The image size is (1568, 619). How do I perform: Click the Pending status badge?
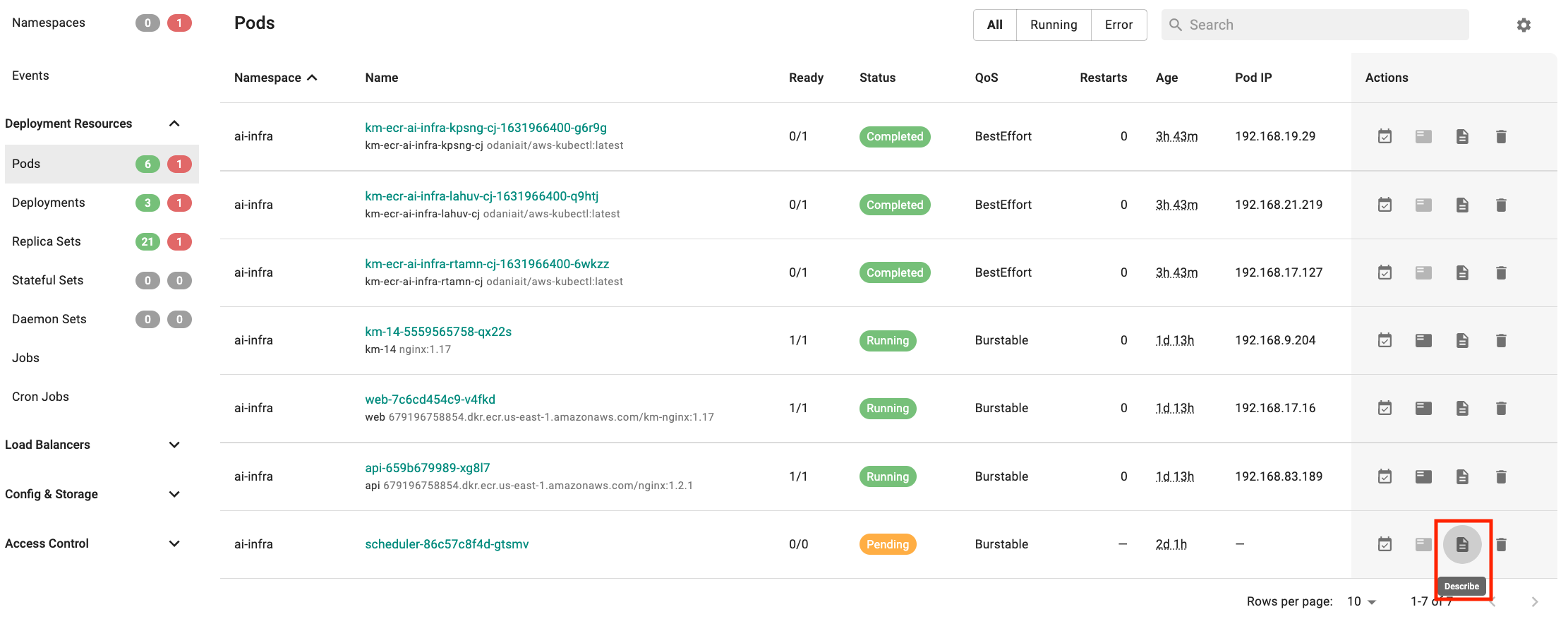887,544
